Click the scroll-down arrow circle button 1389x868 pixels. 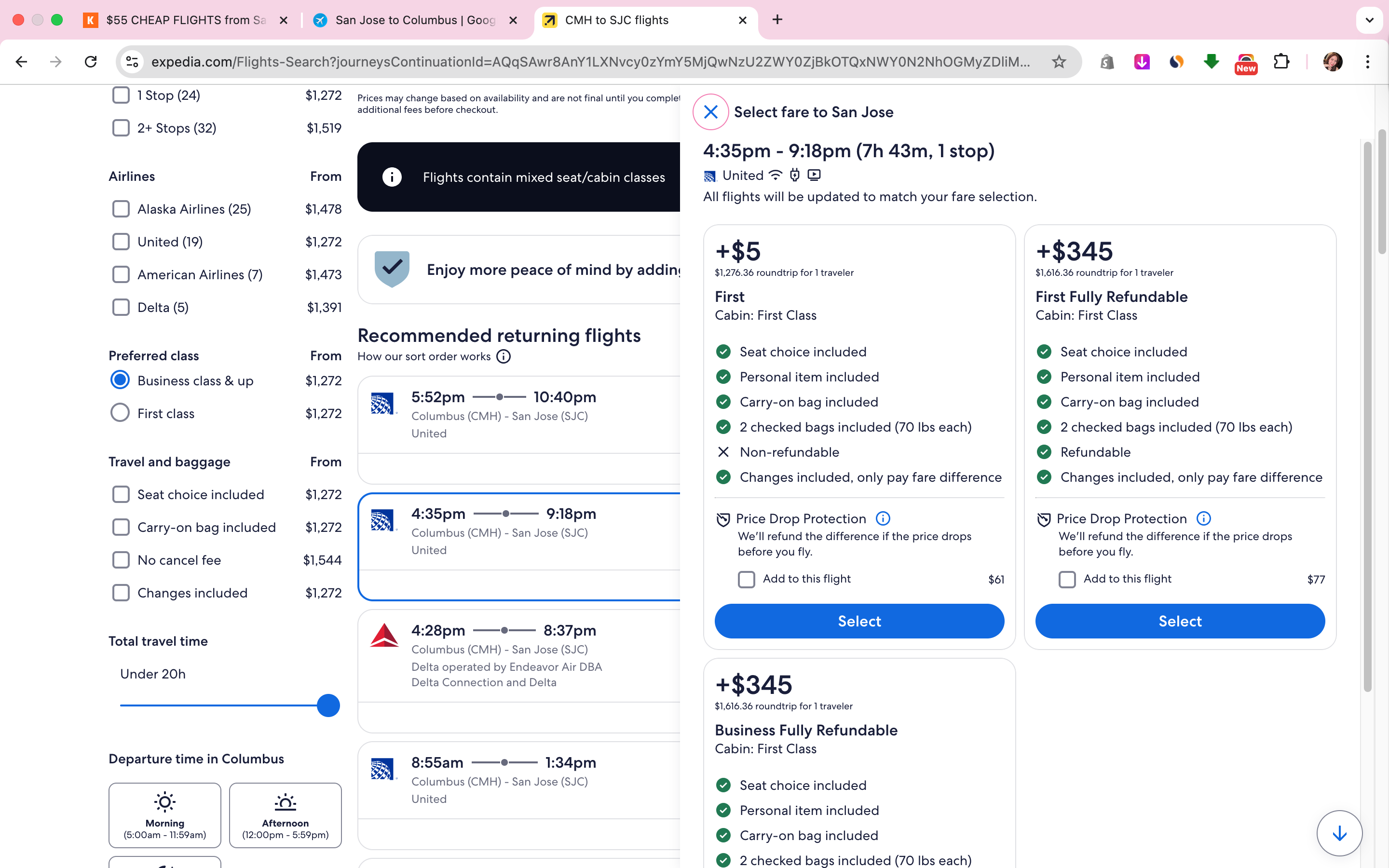1339,833
